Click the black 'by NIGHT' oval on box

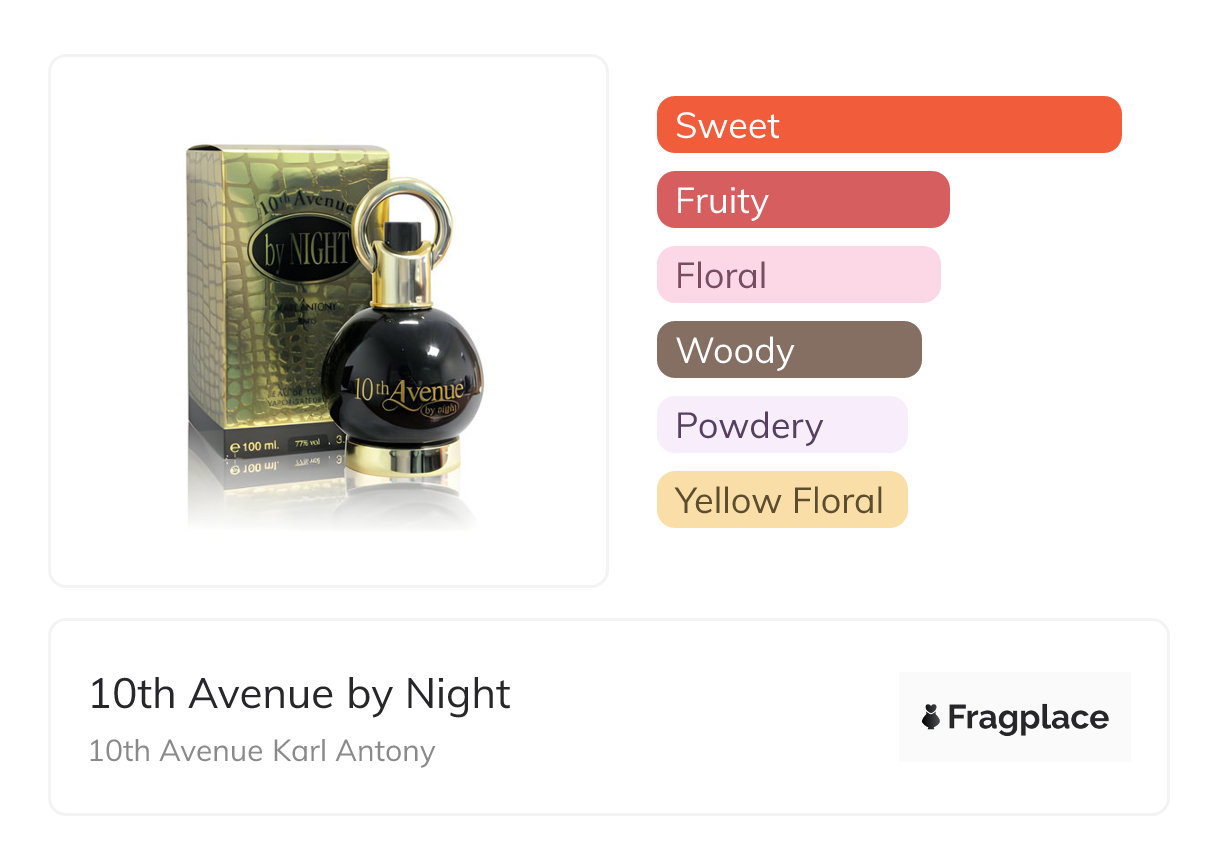click(305, 250)
